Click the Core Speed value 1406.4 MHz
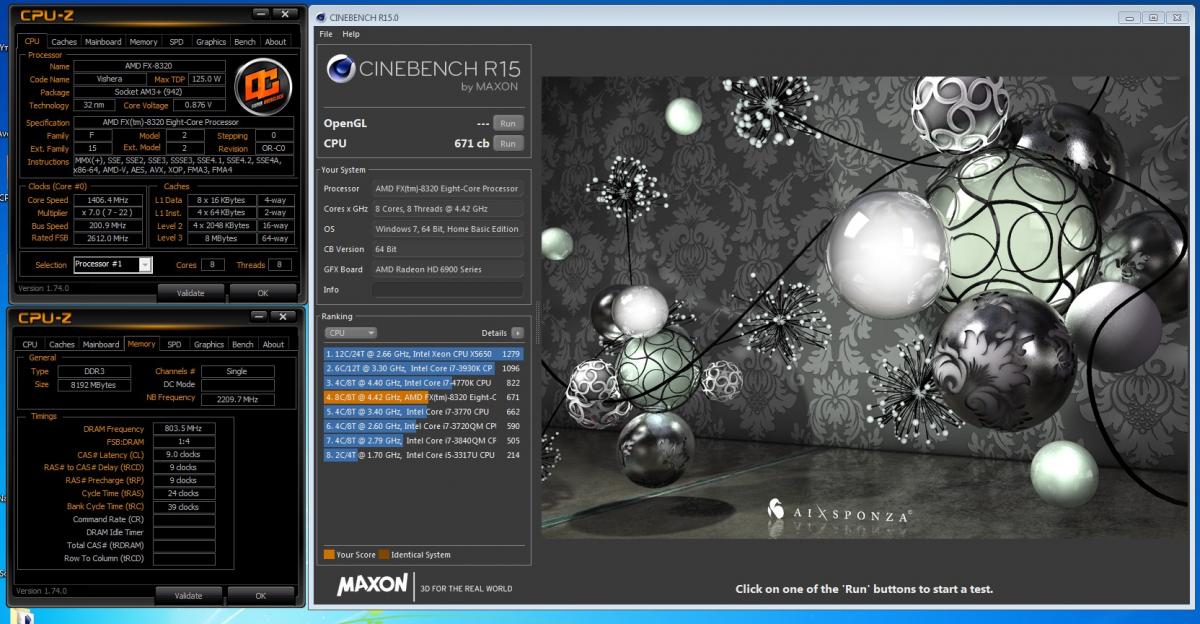Image resolution: width=1200 pixels, height=624 pixels. click(107, 200)
